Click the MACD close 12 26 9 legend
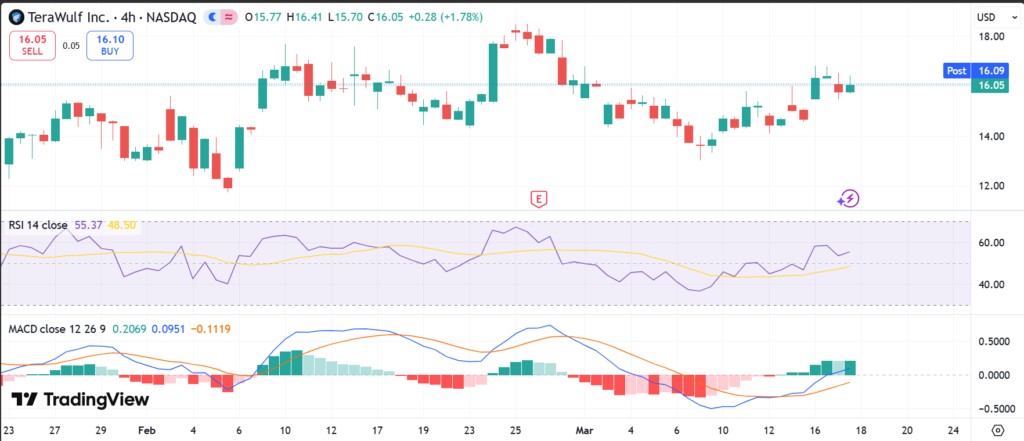Image resolution: width=1024 pixels, height=441 pixels. tap(57, 329)
